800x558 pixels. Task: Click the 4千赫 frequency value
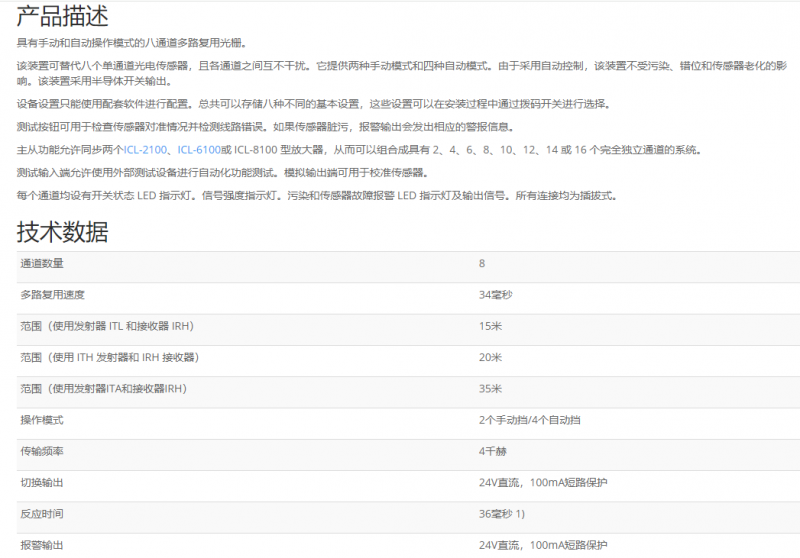493,451
